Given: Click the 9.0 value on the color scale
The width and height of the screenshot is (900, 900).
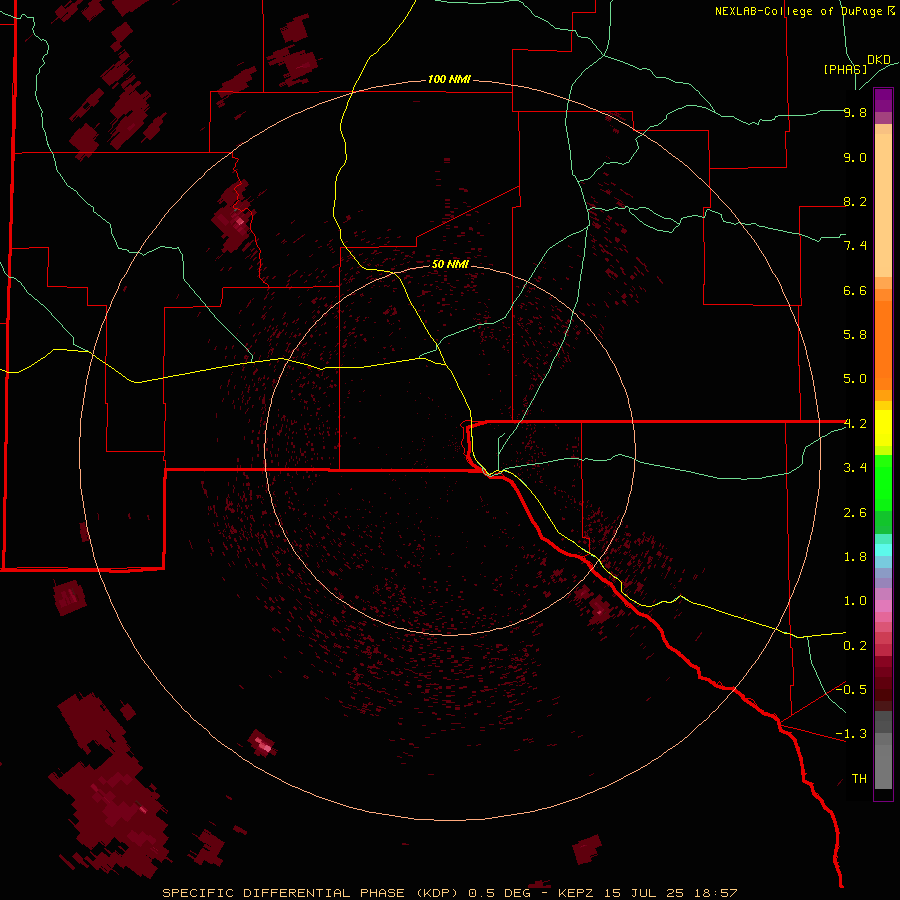Looking at the screenshot, I should [855, 157].
